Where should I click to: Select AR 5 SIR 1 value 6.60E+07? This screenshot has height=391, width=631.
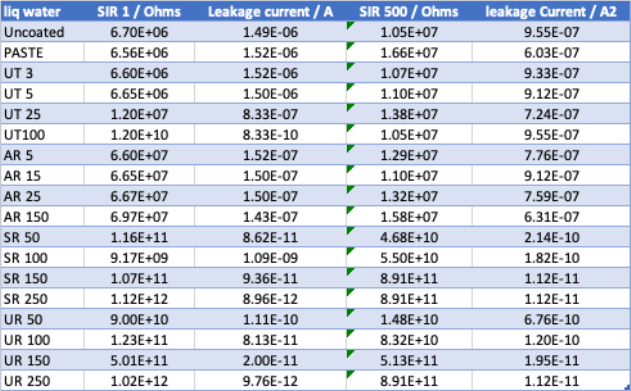139,155
